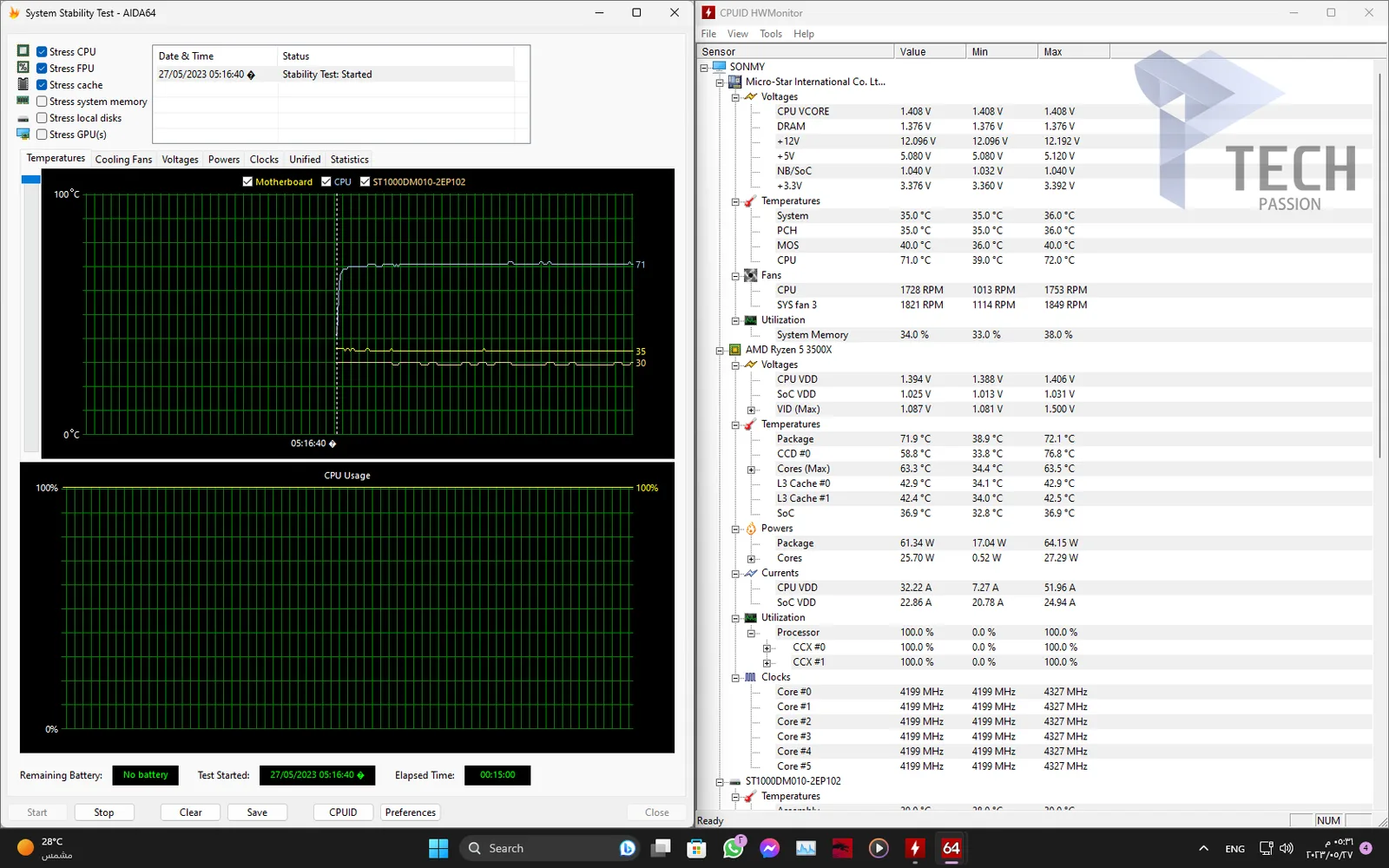Enable Stress local disks checkbox
Viewport: 1389px width, 868px height.
42,118
